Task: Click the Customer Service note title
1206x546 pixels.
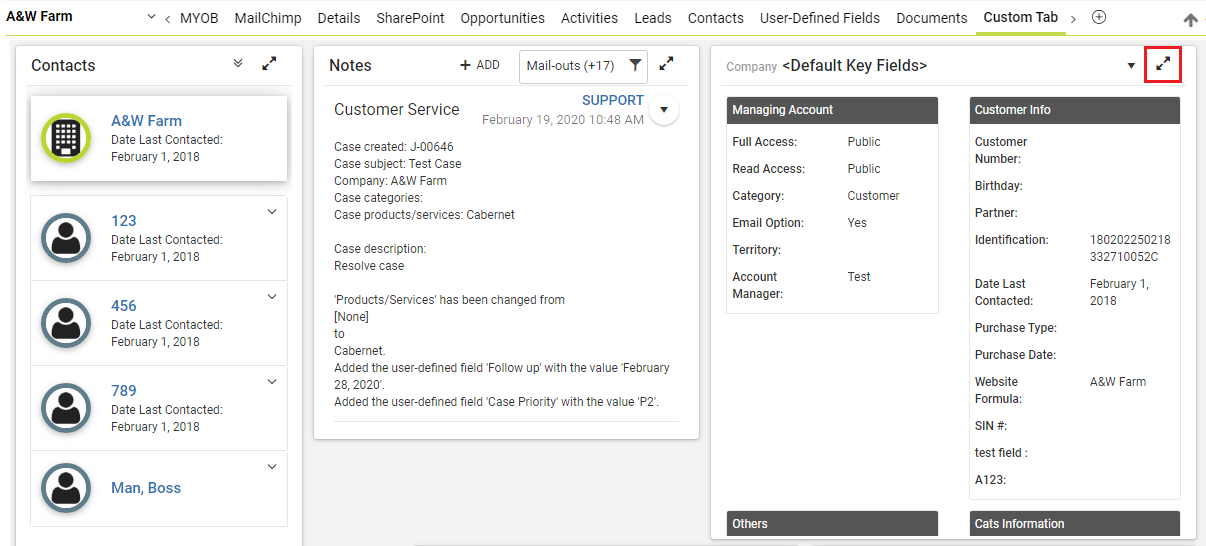Action: tap(397, 110)
